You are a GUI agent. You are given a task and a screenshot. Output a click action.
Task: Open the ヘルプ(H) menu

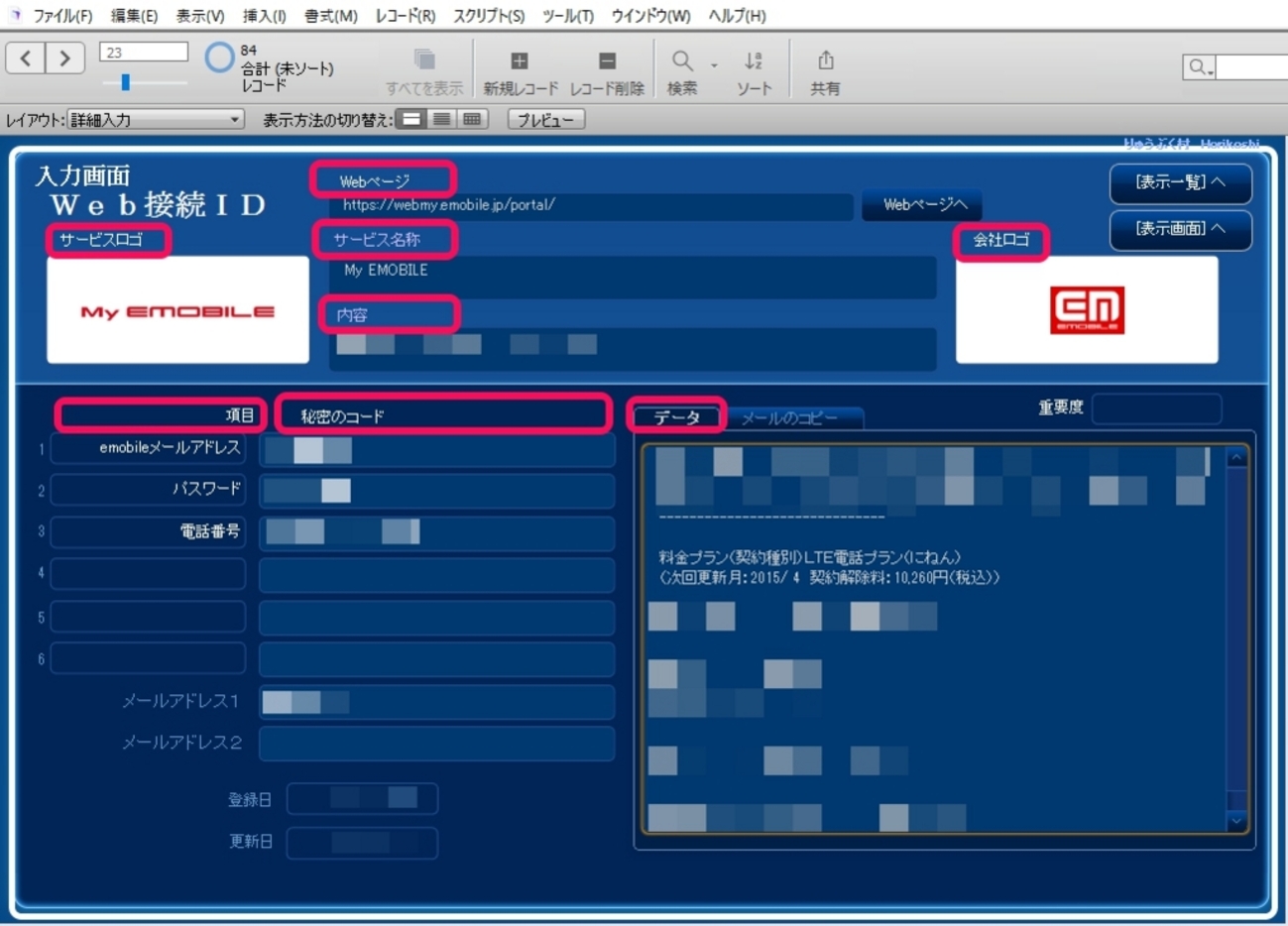737,16
